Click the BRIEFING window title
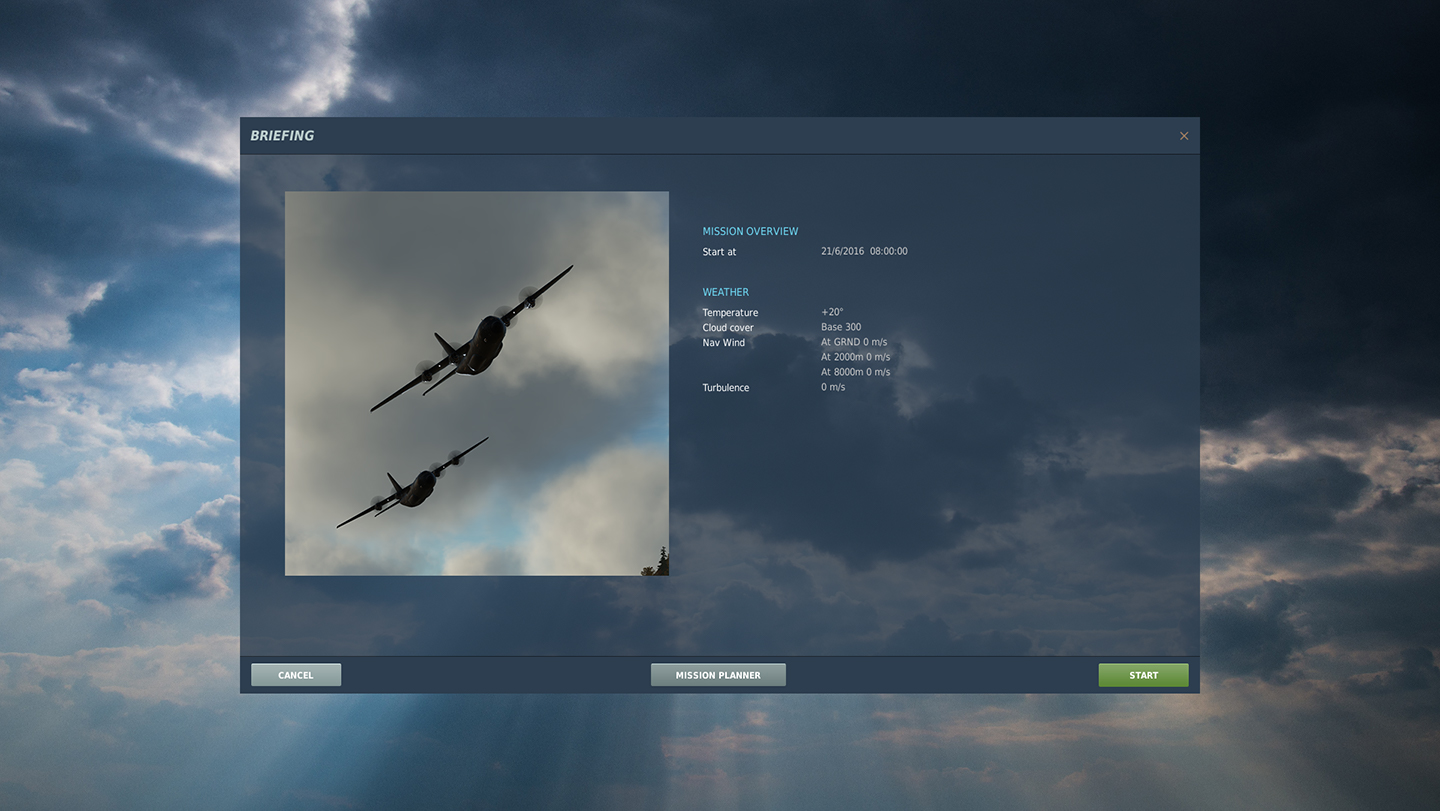Image resolution: width=1440 pixels, height=811 pixels. coord(282,136)
